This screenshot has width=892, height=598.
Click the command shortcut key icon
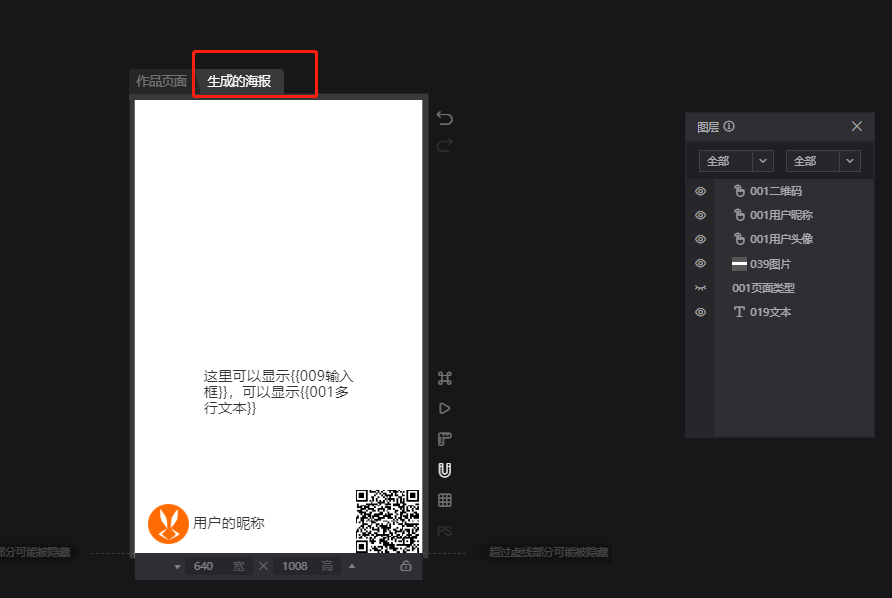point(445,378)
